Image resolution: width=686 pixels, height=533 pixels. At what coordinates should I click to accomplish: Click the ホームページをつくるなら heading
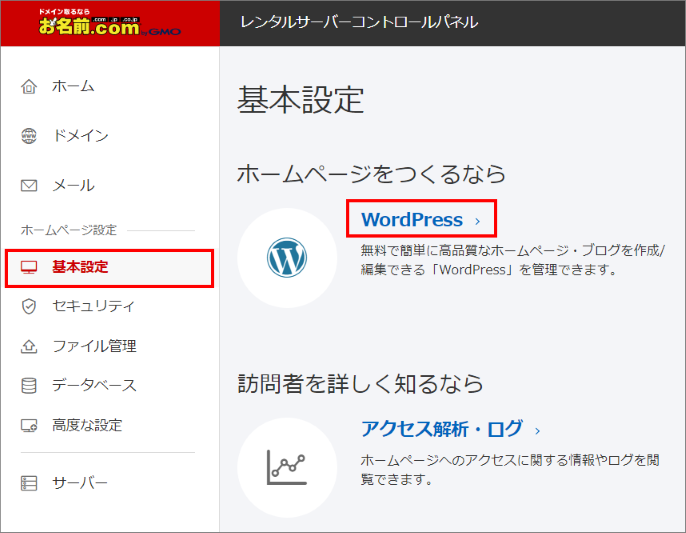(371, 174)
